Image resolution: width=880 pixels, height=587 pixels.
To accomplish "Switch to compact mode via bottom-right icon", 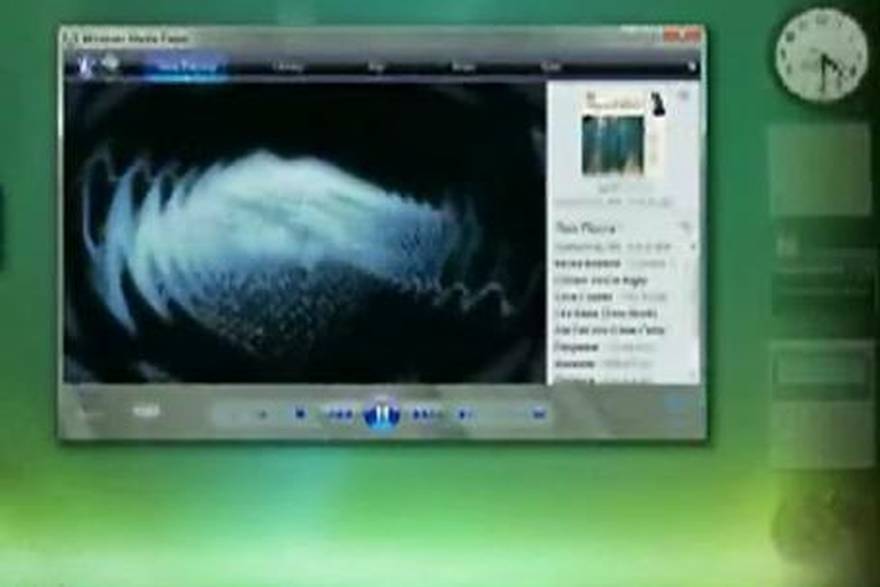I will pos(675,405).
